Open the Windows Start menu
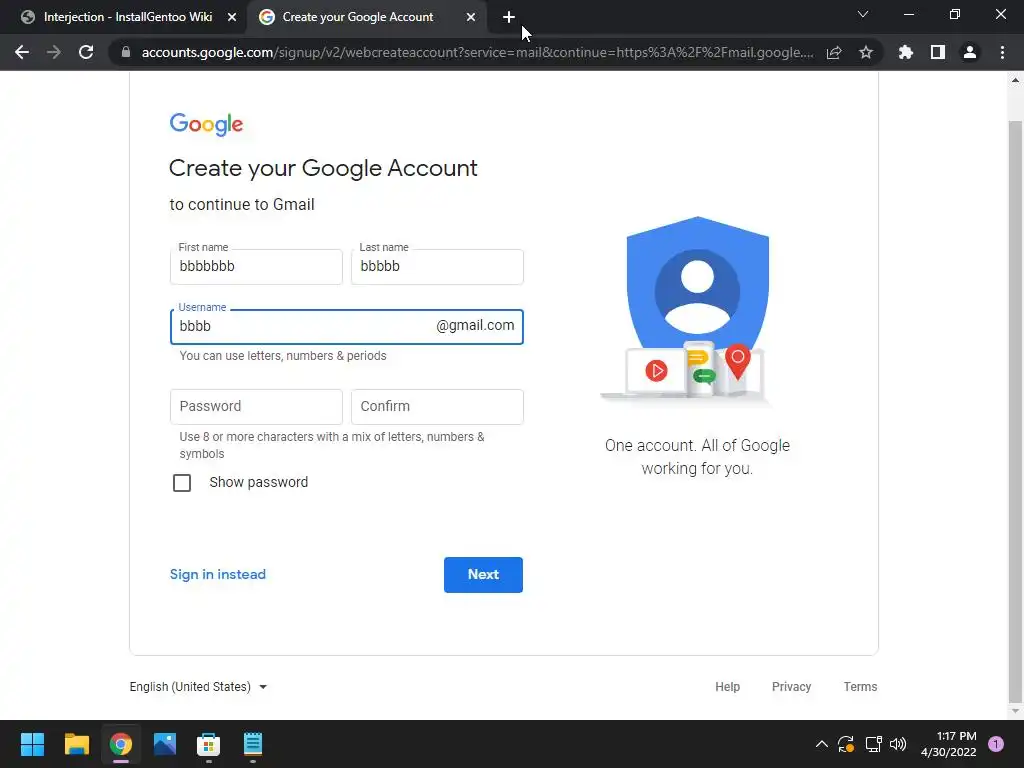The width and height of the screenshot is (1024, 768). (32, 744)
